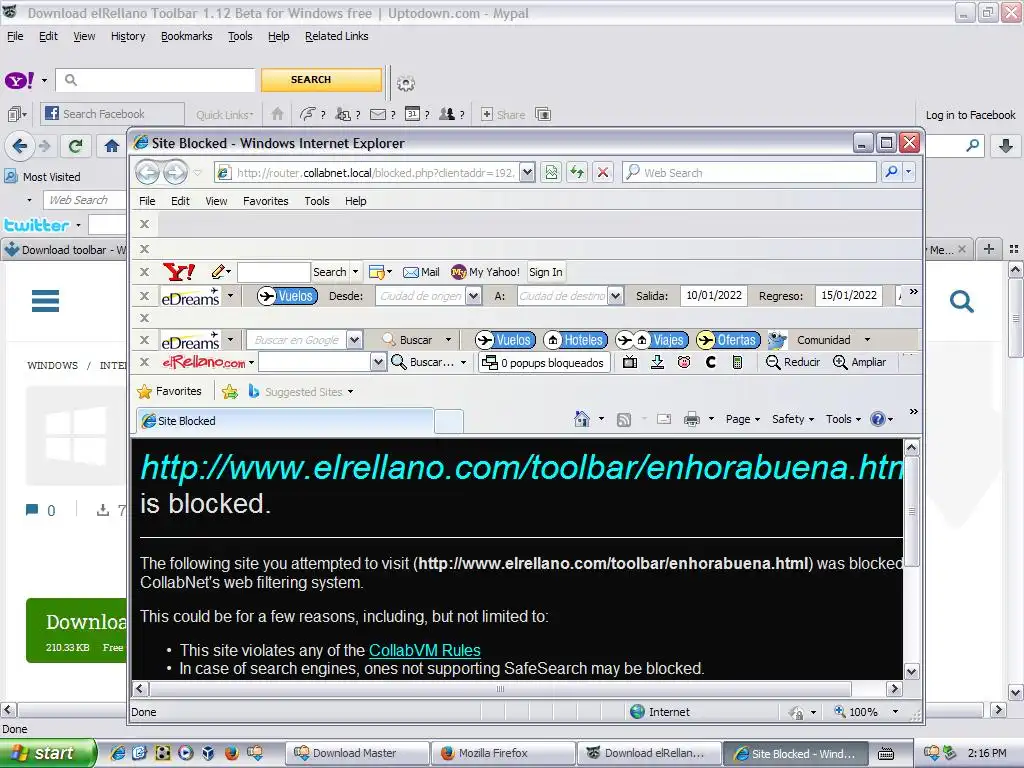Expand IE Page menu dropdown
This screenshot has height=768, width=1024.
click(x=743, y=419)
